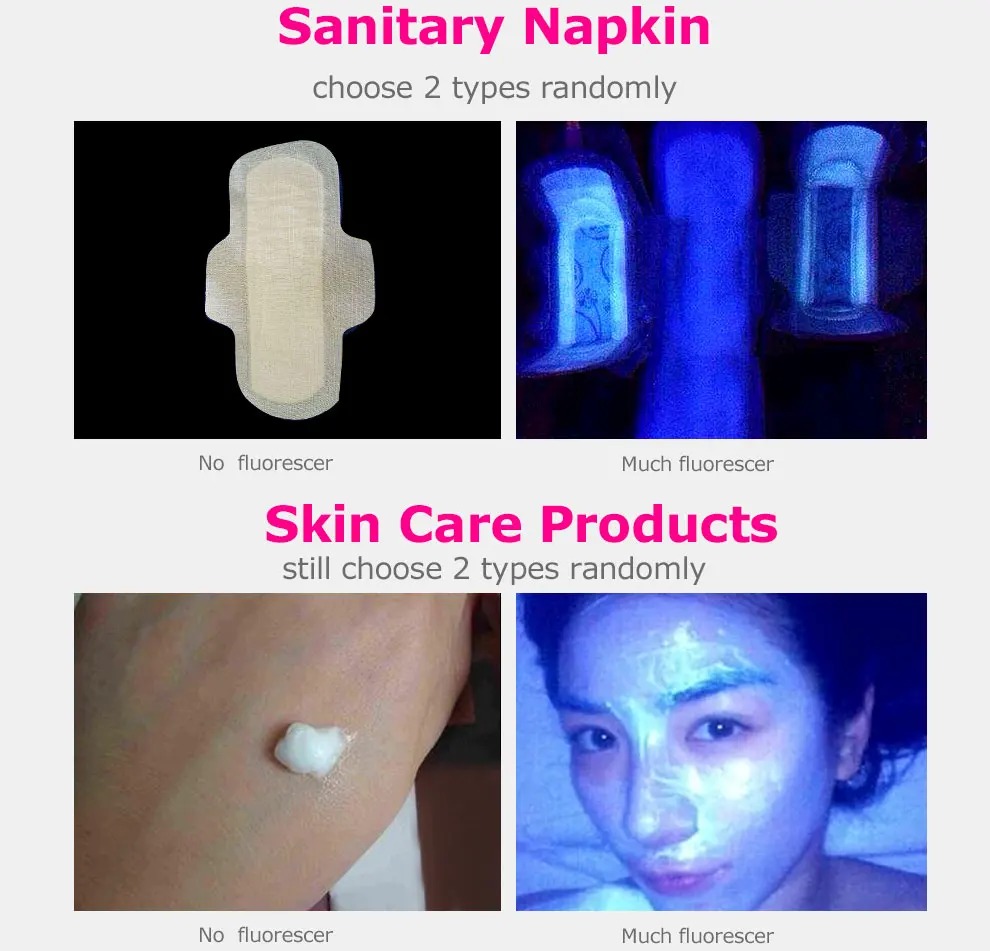Click the 'No fluorescer' caption under the hand photo
Viewport: 990px width, 951px height.
pos(265,935)
